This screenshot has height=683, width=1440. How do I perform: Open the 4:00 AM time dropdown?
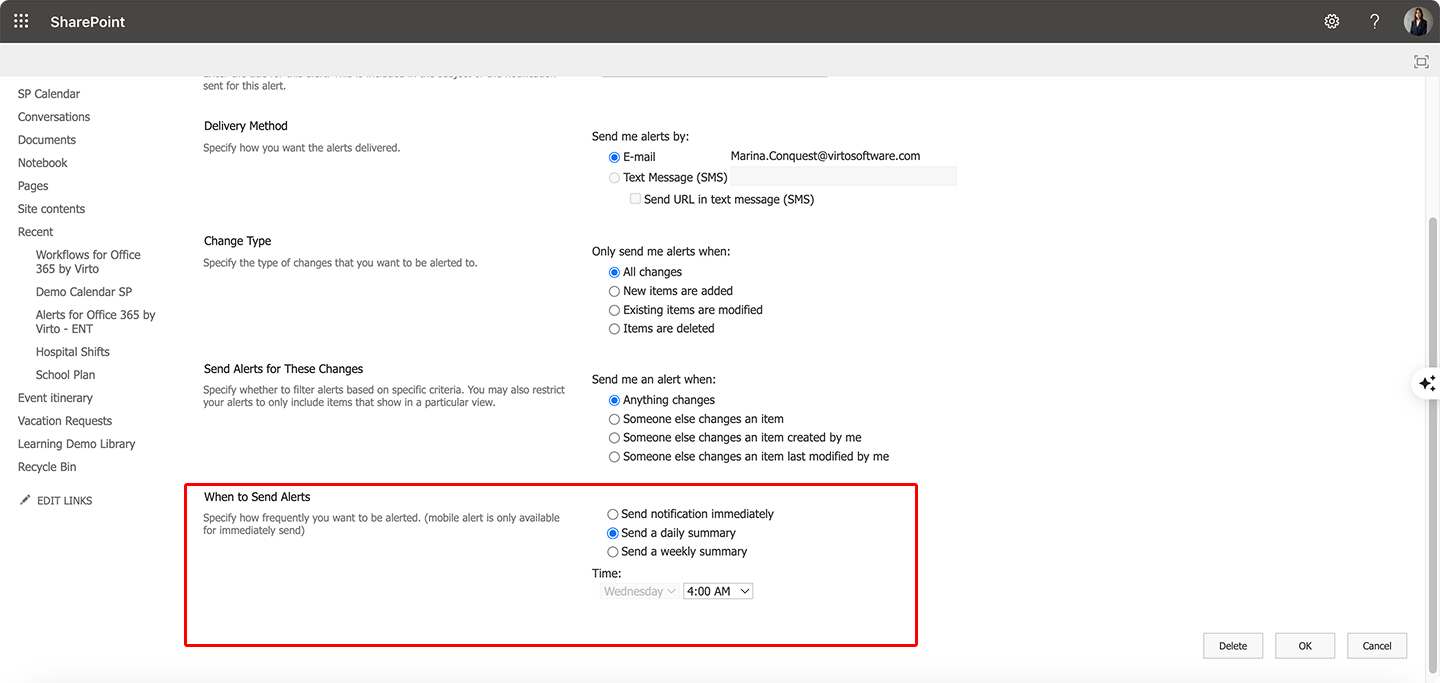point(717,590)
